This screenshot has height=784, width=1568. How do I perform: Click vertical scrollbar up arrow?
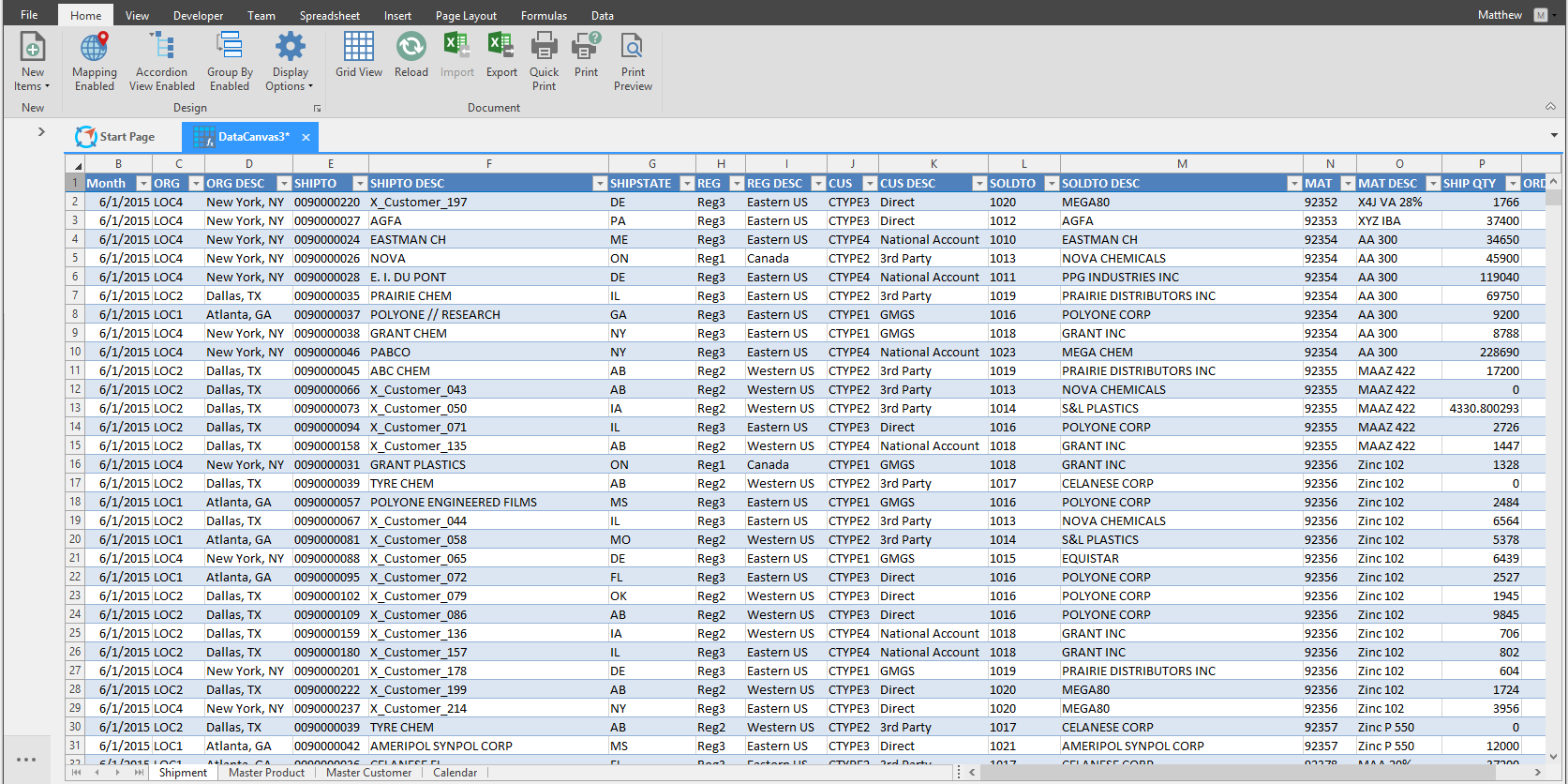tap(1553, 181)
